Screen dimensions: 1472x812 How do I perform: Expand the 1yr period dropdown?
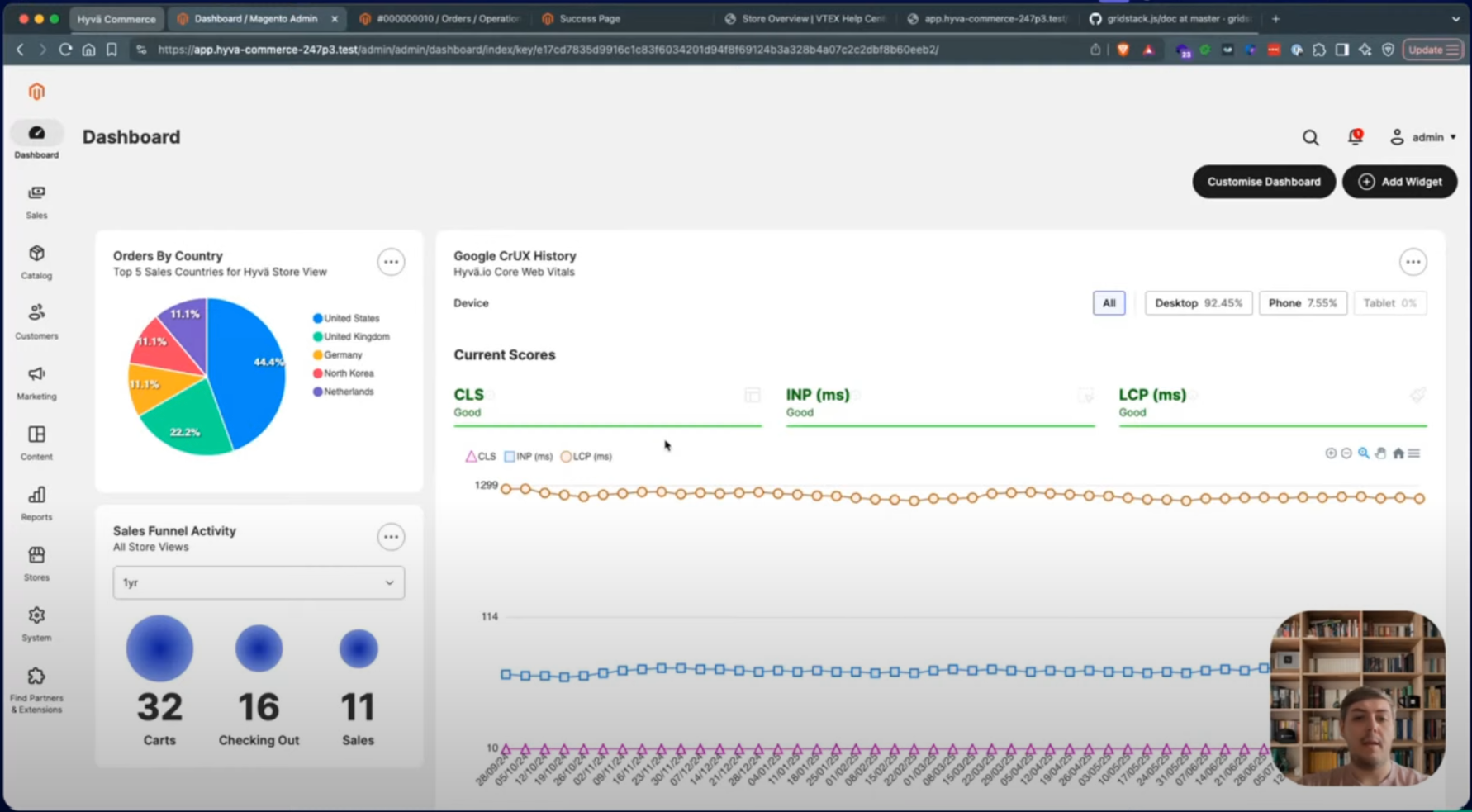click(259, 582)
